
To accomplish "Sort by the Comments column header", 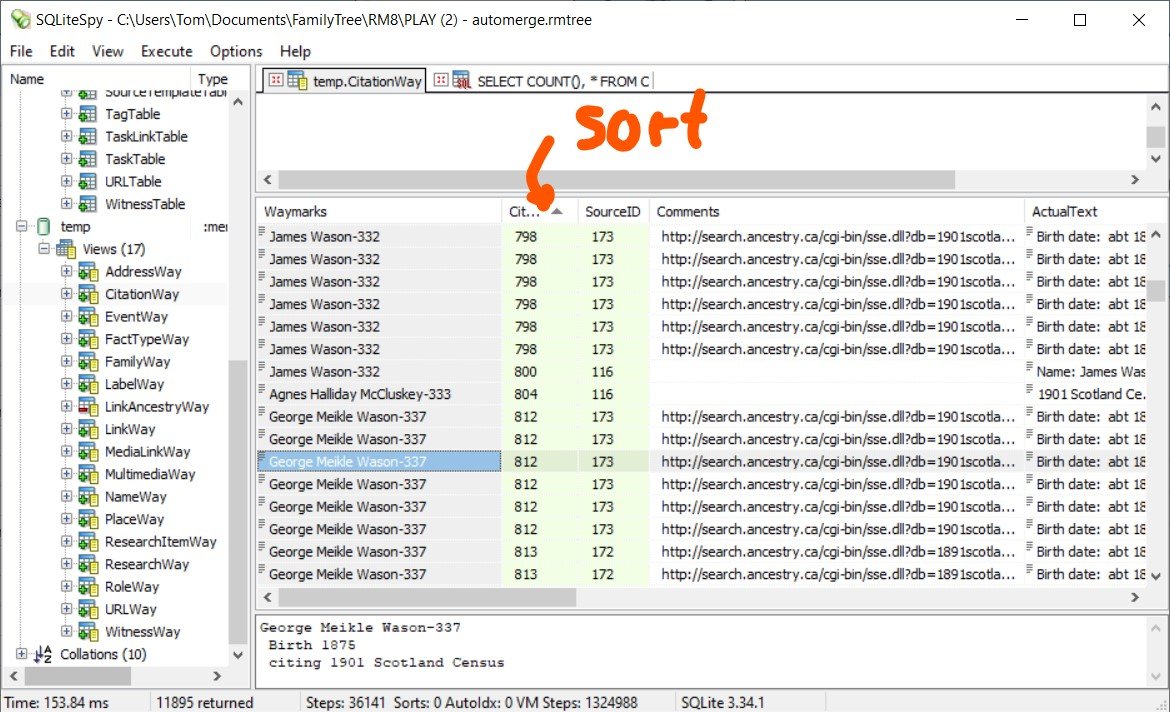I will click(x=836, y=211).
